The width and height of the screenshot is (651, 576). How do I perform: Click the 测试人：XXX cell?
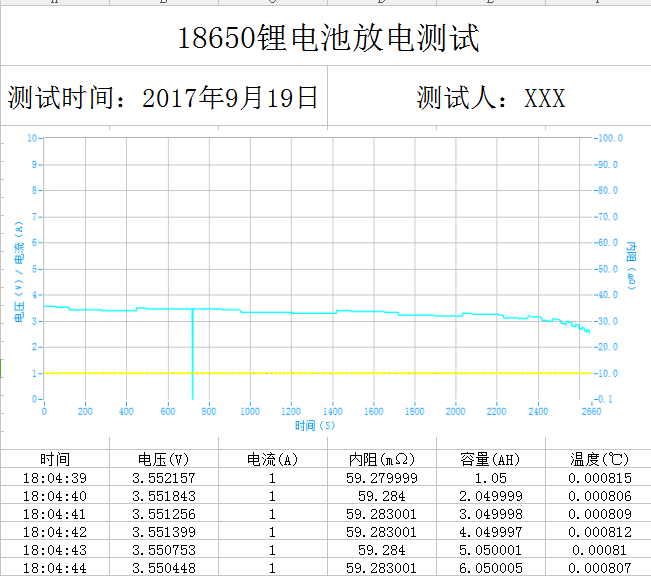(x=489, y=96)
